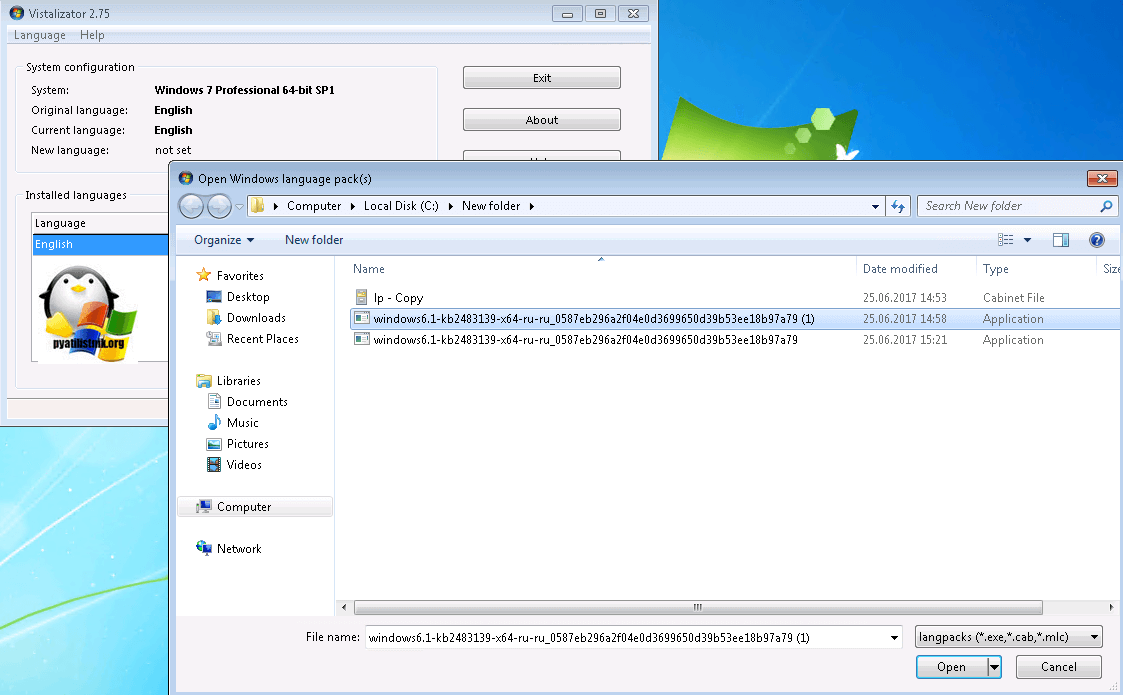Click the Network icon in navigation pane
The height and width of the screenshot is (695, 1123).
coord(204,548)
